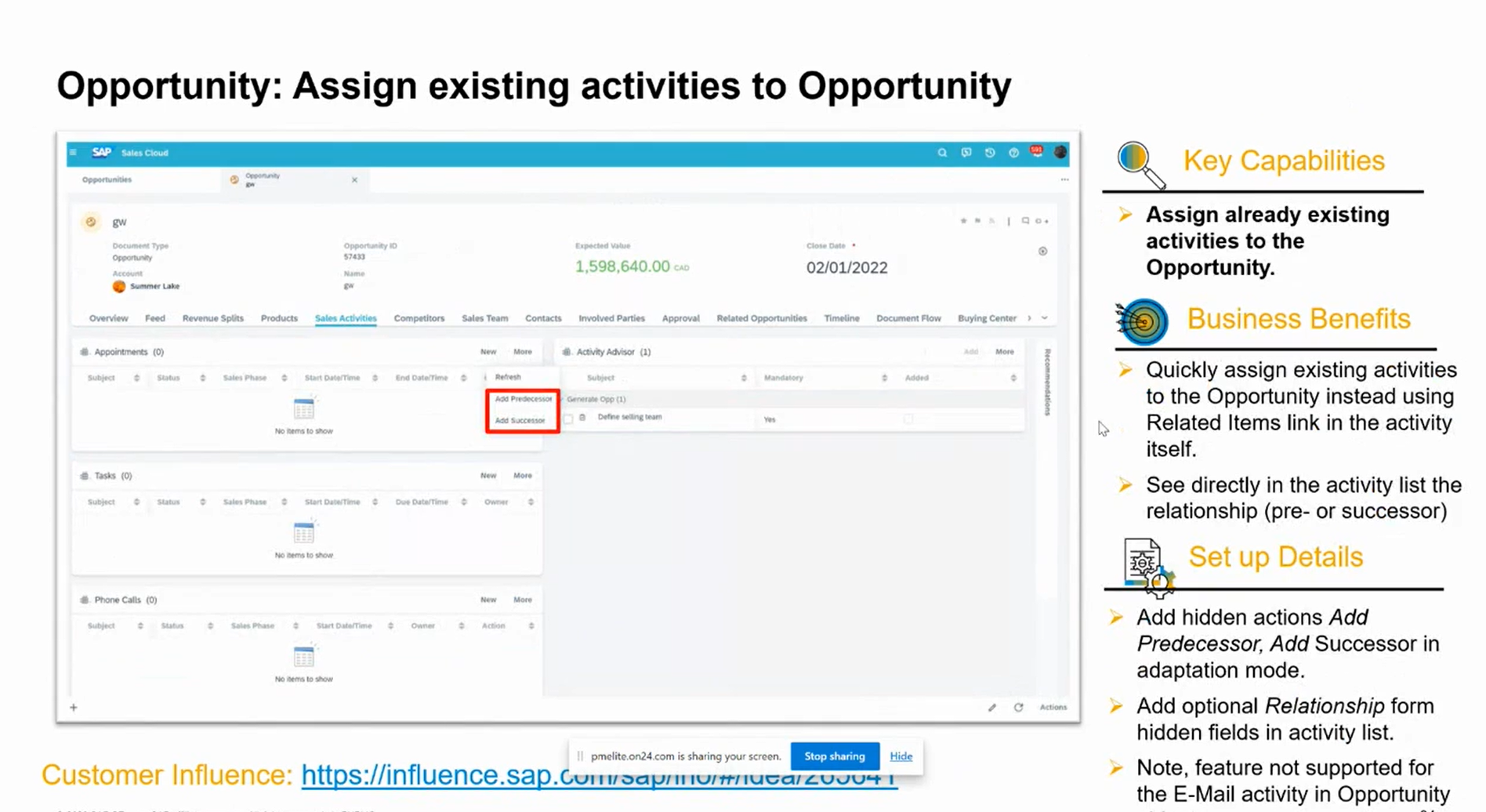Screen dimensions: 1486x812
Task: Open the Customer Influence SAP link
Action: [599, 775]
